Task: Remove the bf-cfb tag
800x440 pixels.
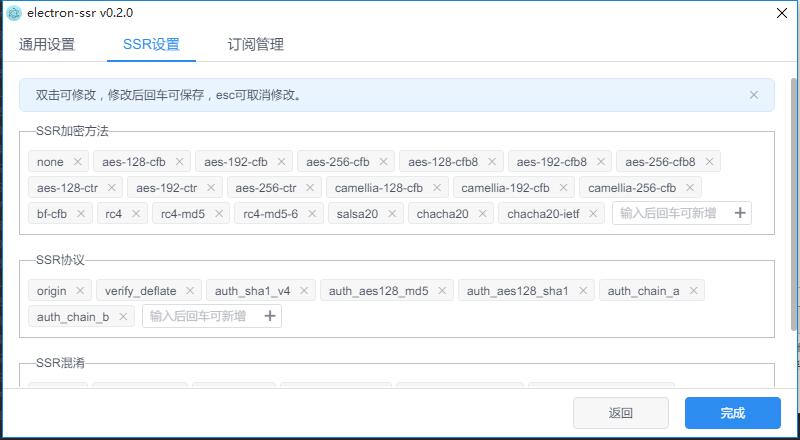Action: tap(81, 213)
